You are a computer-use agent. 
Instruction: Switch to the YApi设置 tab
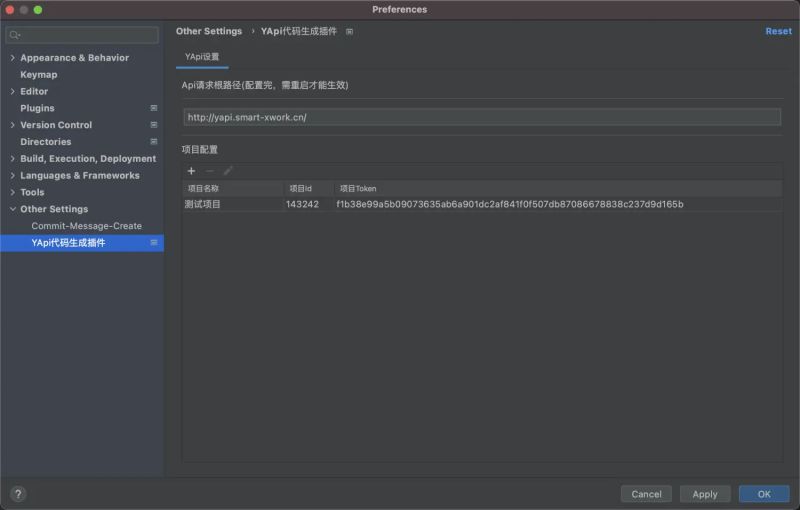[202, 57]
